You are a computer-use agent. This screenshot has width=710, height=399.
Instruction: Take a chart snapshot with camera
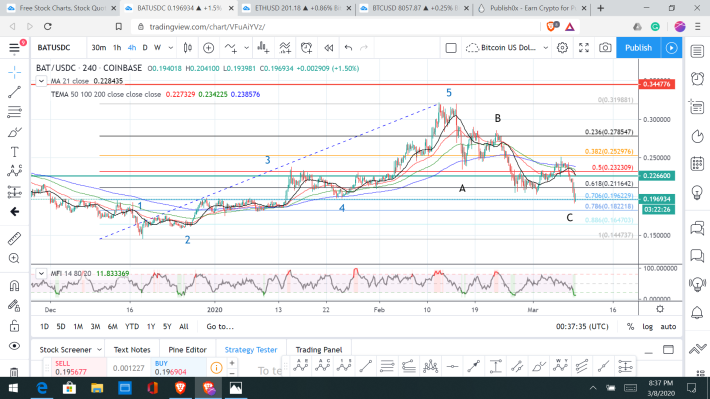pyautogui.click(x=605, y=48)
